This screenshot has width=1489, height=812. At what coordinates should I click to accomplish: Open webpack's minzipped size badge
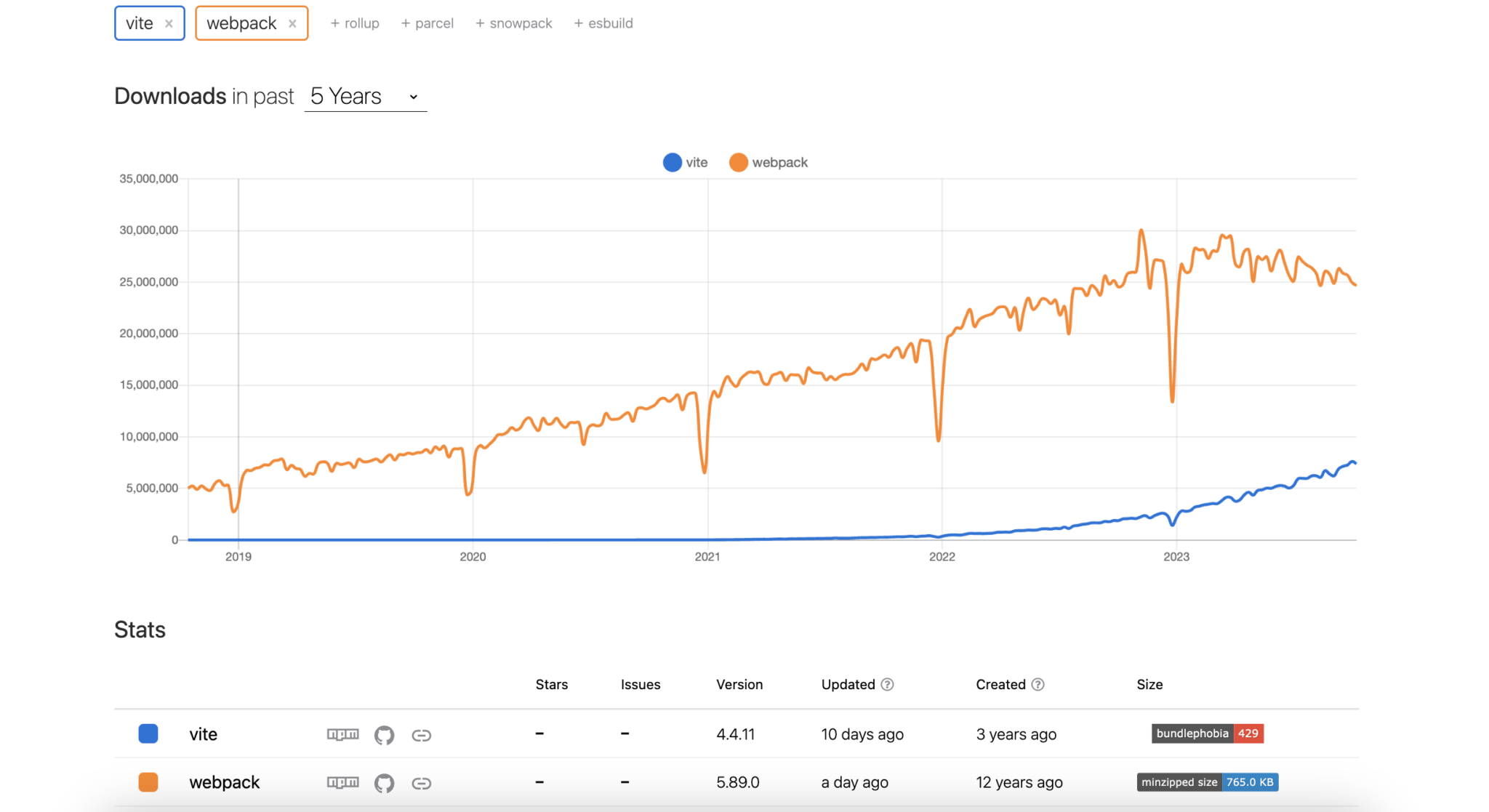click(1207, 781)
